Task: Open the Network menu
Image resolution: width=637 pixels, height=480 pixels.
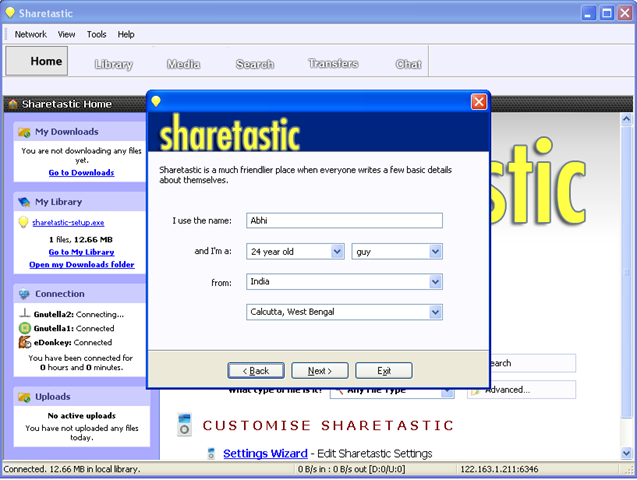Action: (30, 35)
